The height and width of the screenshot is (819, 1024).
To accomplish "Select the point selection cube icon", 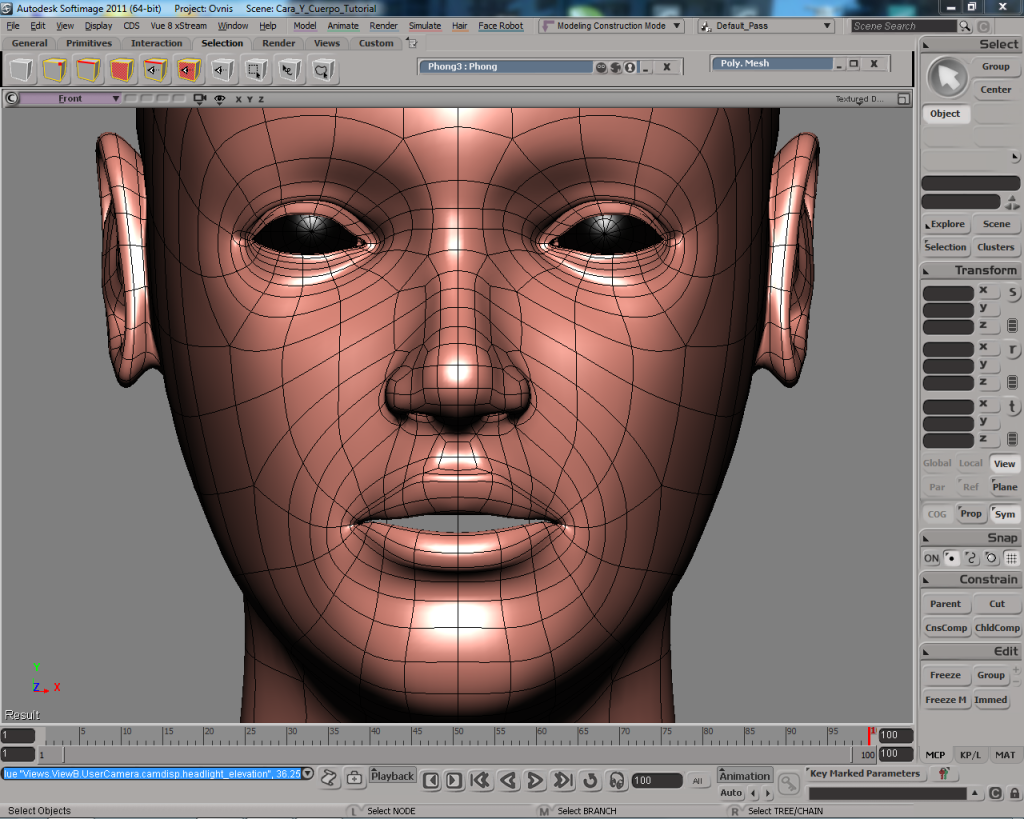I will coord(55,70).
